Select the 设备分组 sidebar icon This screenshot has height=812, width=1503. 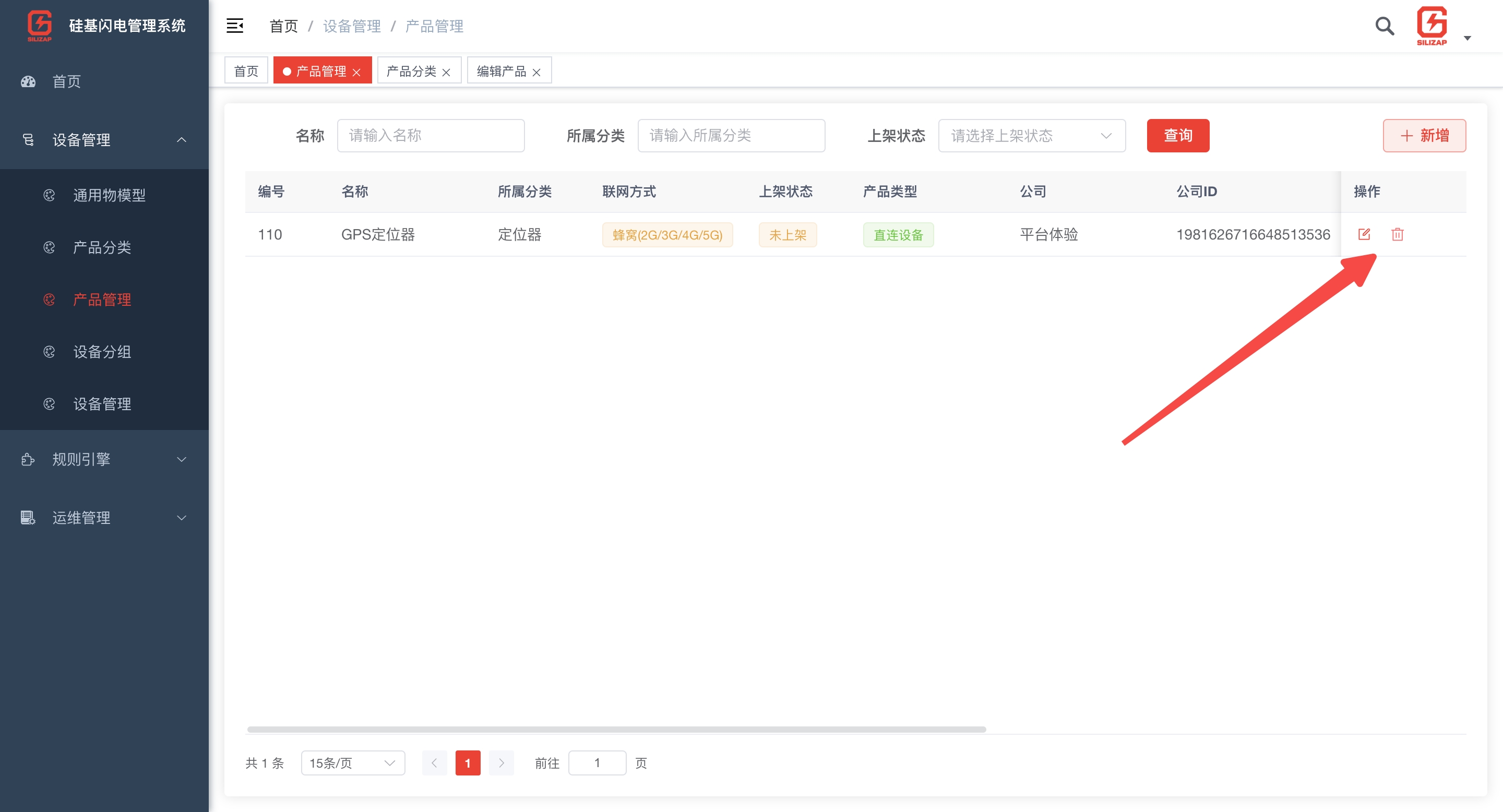click(x=49, y=352)
